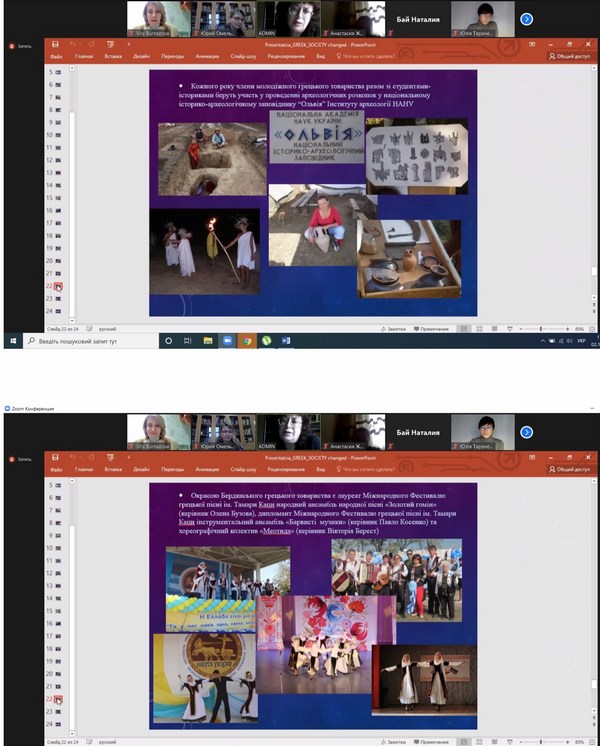600x746 pixels.
Task: Toggle Примечания comments pane in upper screenshot
Action: (x=431, y=329)
